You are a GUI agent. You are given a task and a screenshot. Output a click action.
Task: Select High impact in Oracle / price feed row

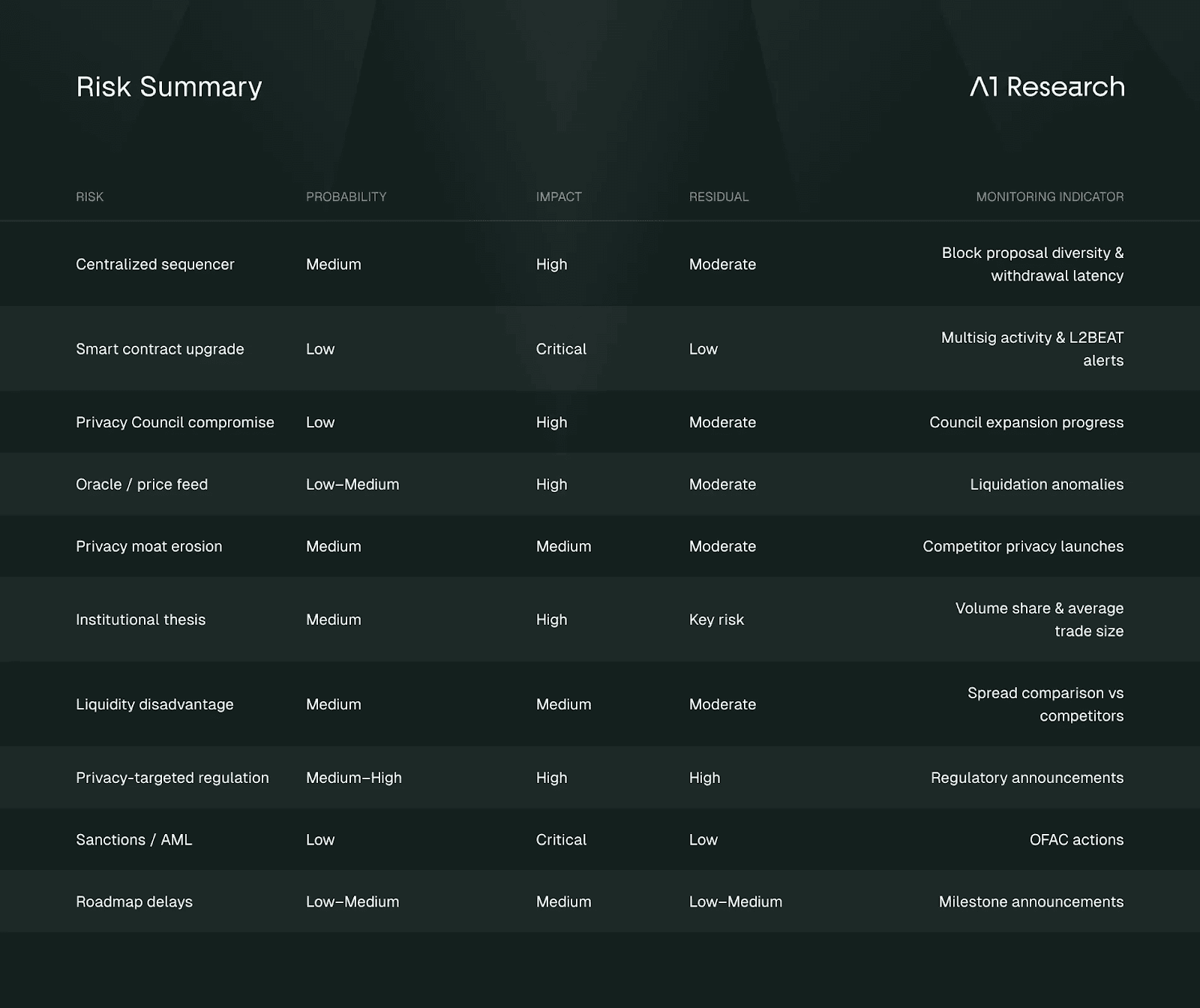click(551, 484)
